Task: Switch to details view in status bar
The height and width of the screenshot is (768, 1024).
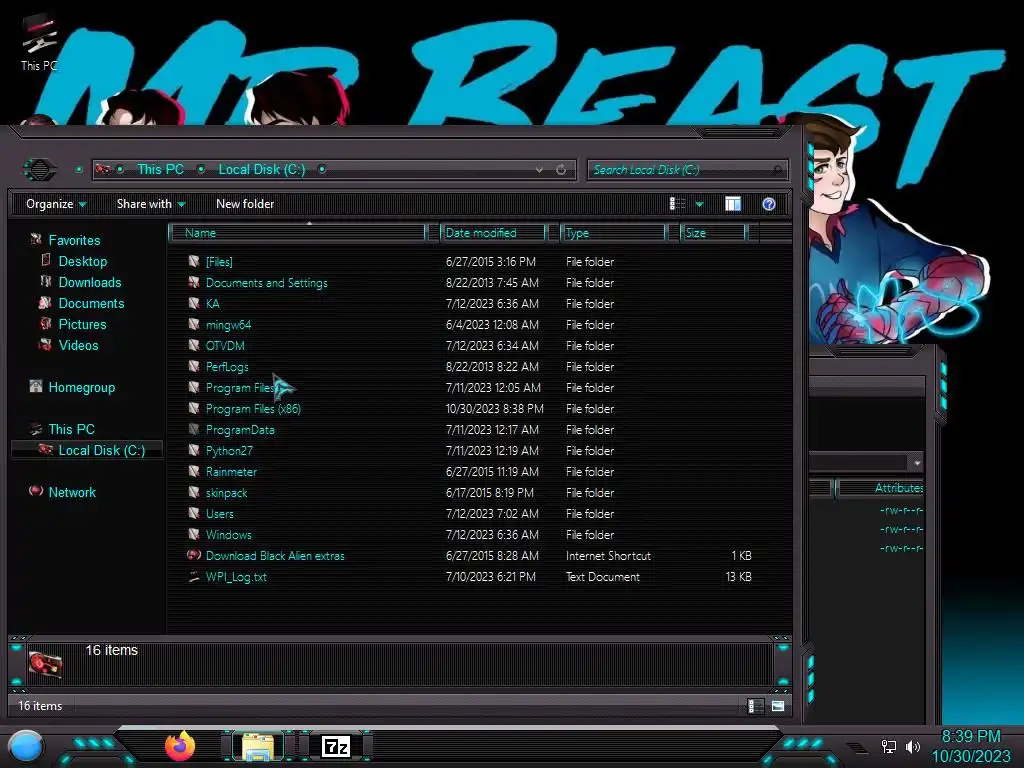Action: [x=756, y=706]
